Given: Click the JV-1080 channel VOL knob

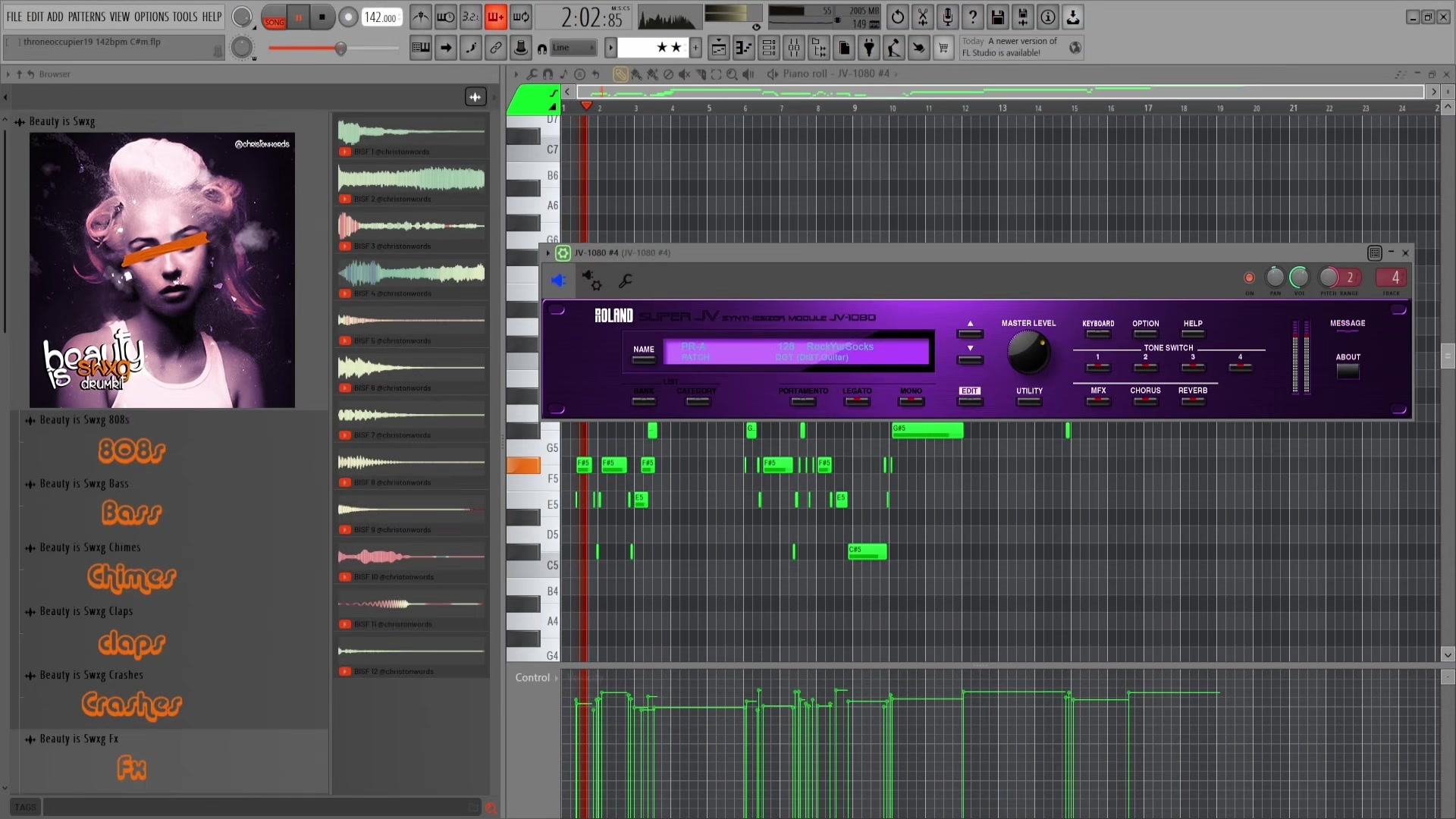Looking at the screenshot, I should click(x=1299, y=277).
